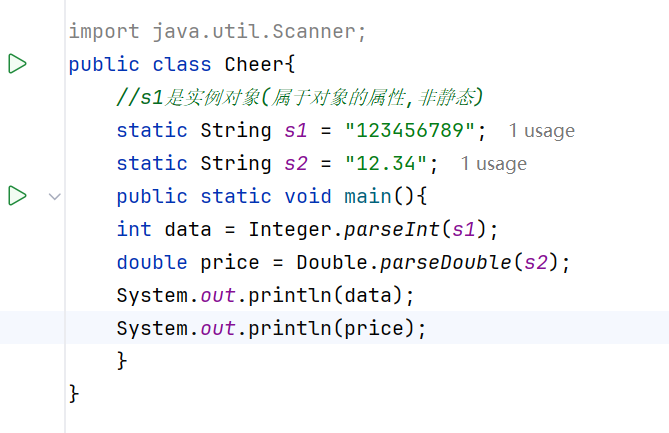Run the Cheer class via gutter icon

pos(17,64)
